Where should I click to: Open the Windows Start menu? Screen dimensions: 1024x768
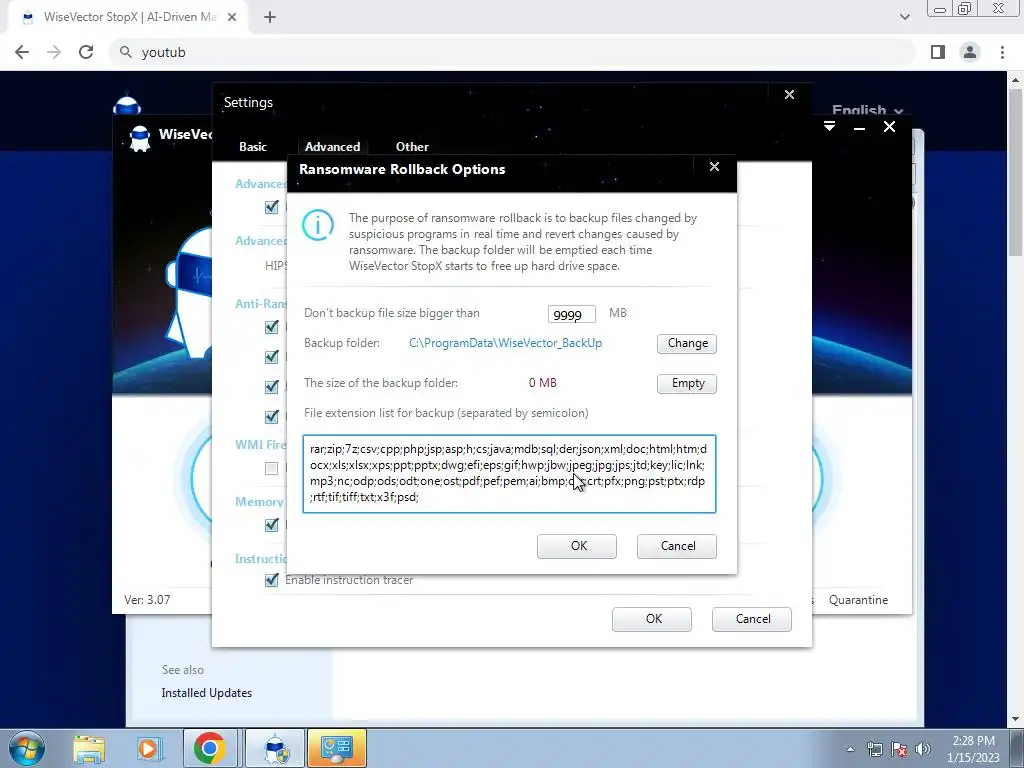[x=26, y=748]
